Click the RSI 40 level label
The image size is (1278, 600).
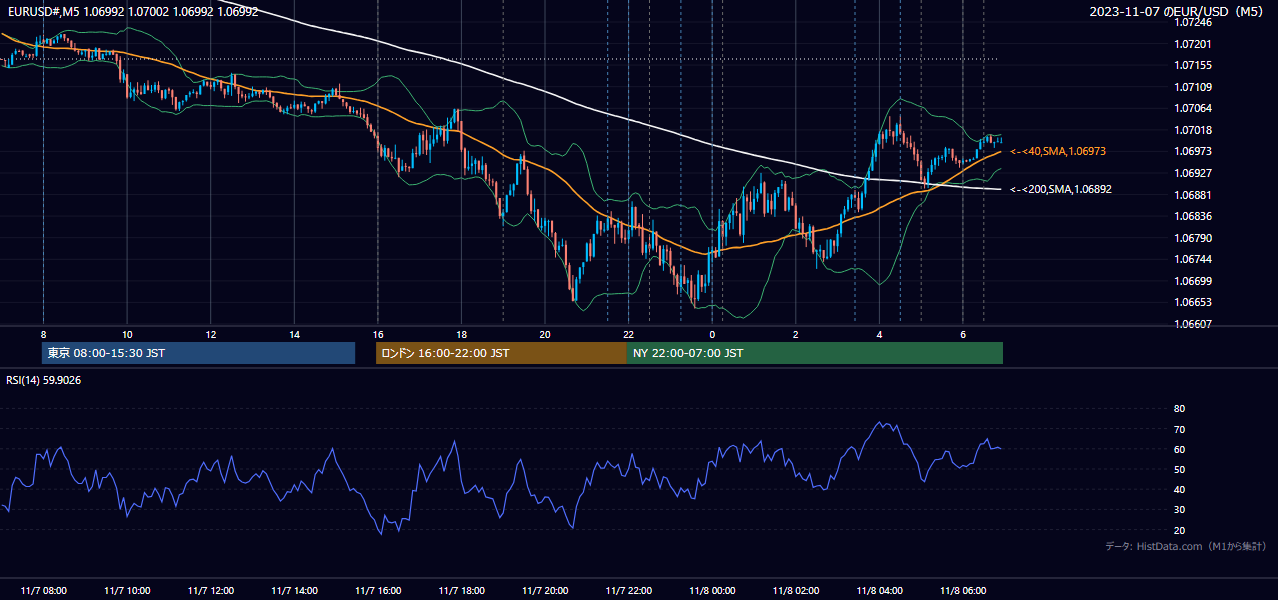pos(1179,489)
